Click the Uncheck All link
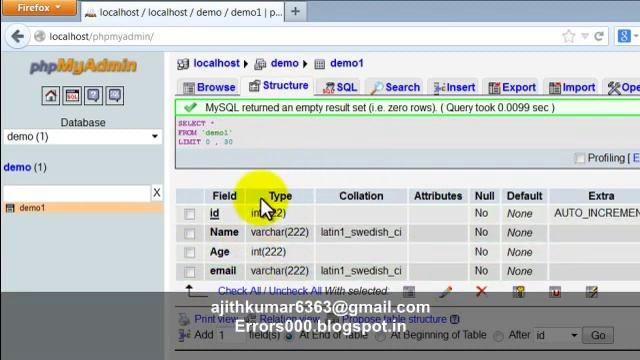This screenshot has height=360, width=640. click(295, 291)
